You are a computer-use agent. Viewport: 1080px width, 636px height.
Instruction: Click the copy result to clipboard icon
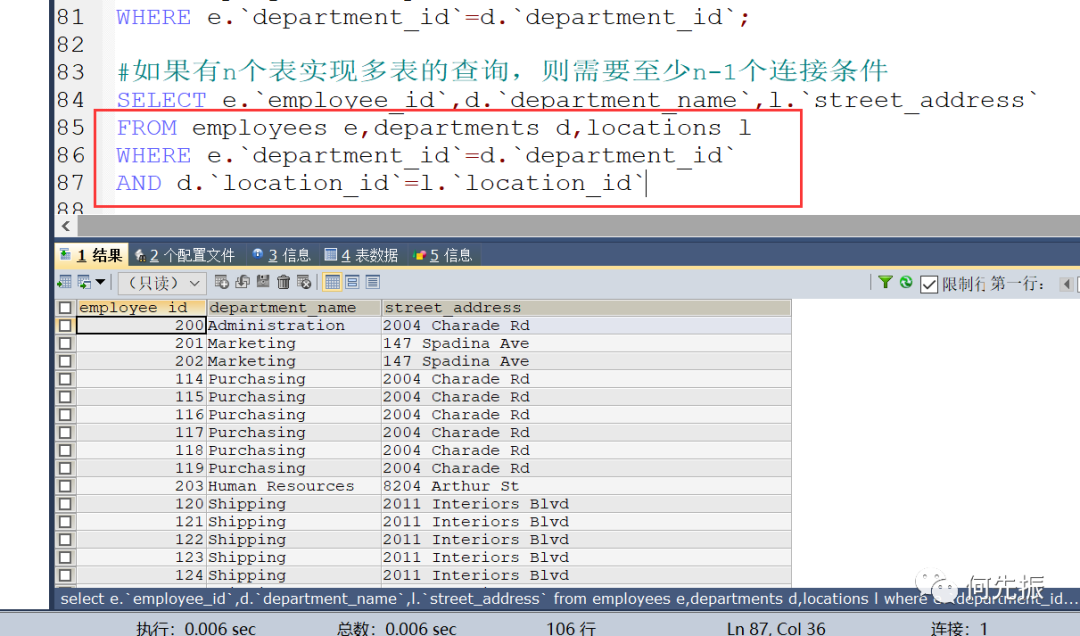tap(84, 282)
